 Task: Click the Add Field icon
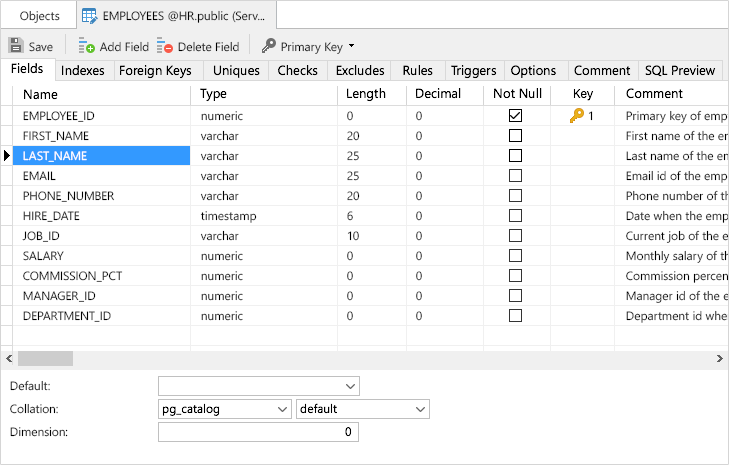point(86,46)
